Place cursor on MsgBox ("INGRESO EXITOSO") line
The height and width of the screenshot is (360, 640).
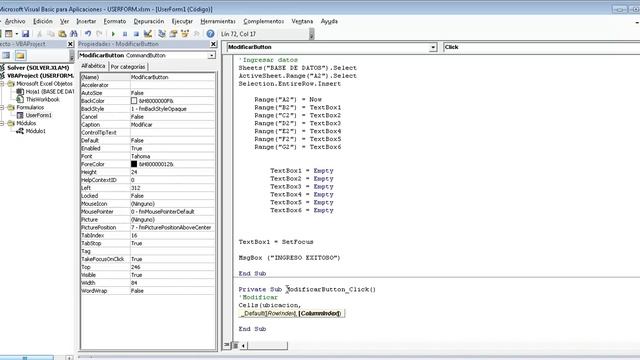[289, 258]
